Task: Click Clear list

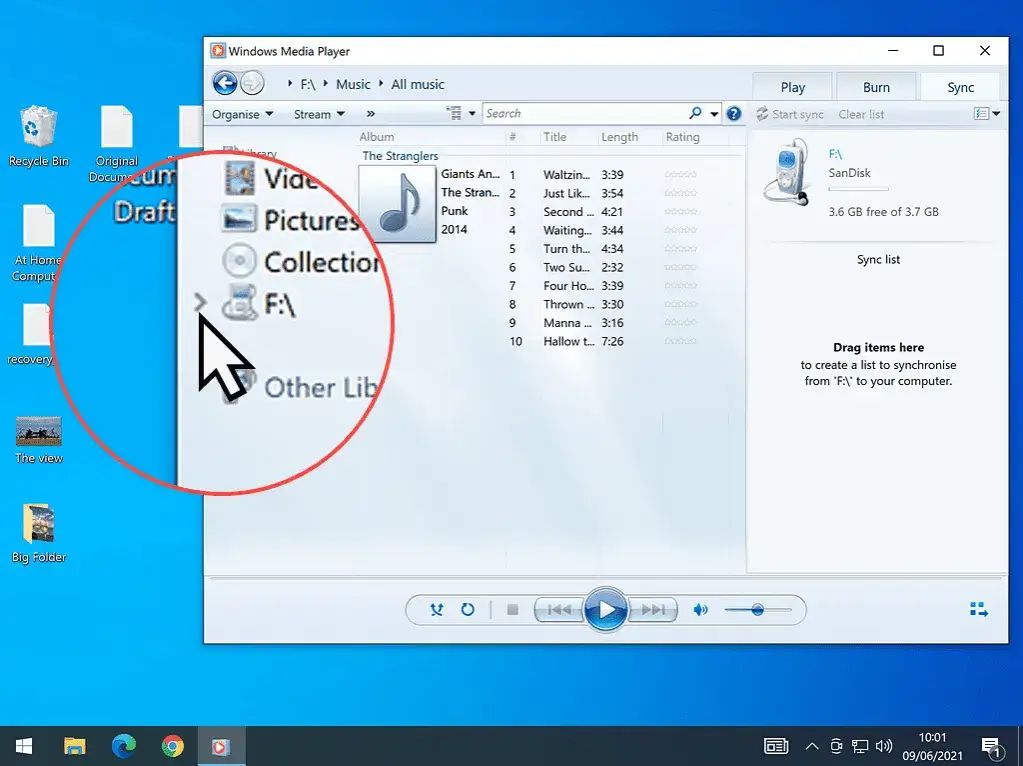Action: (861, 114)
